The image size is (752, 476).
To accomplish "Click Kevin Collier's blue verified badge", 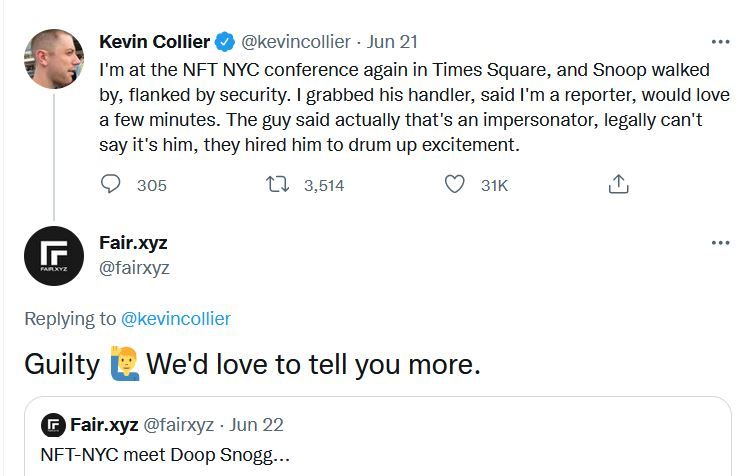I will click(x=225, y=42).
